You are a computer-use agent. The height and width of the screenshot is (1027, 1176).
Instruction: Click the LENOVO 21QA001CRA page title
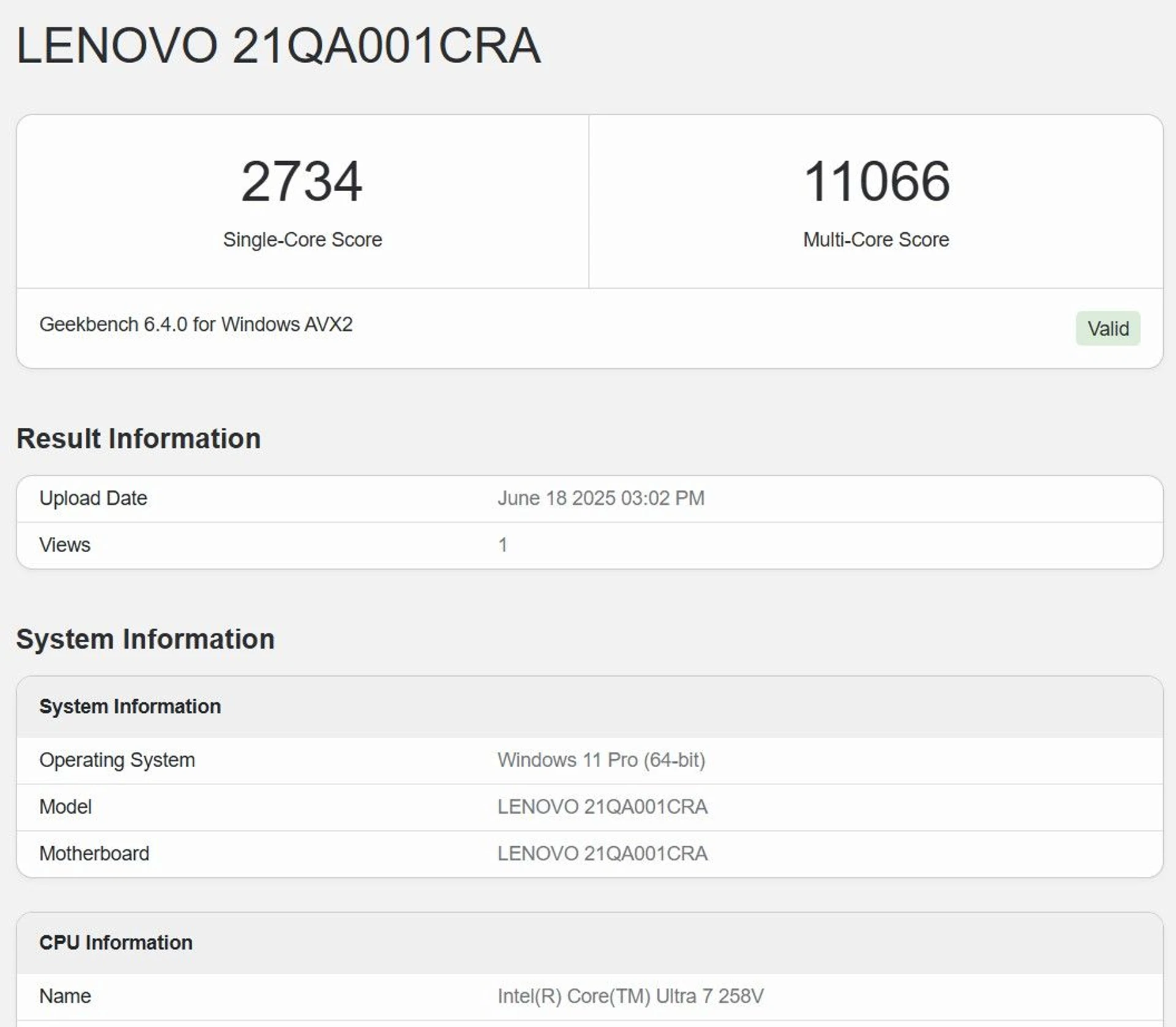tap(278, 45)
